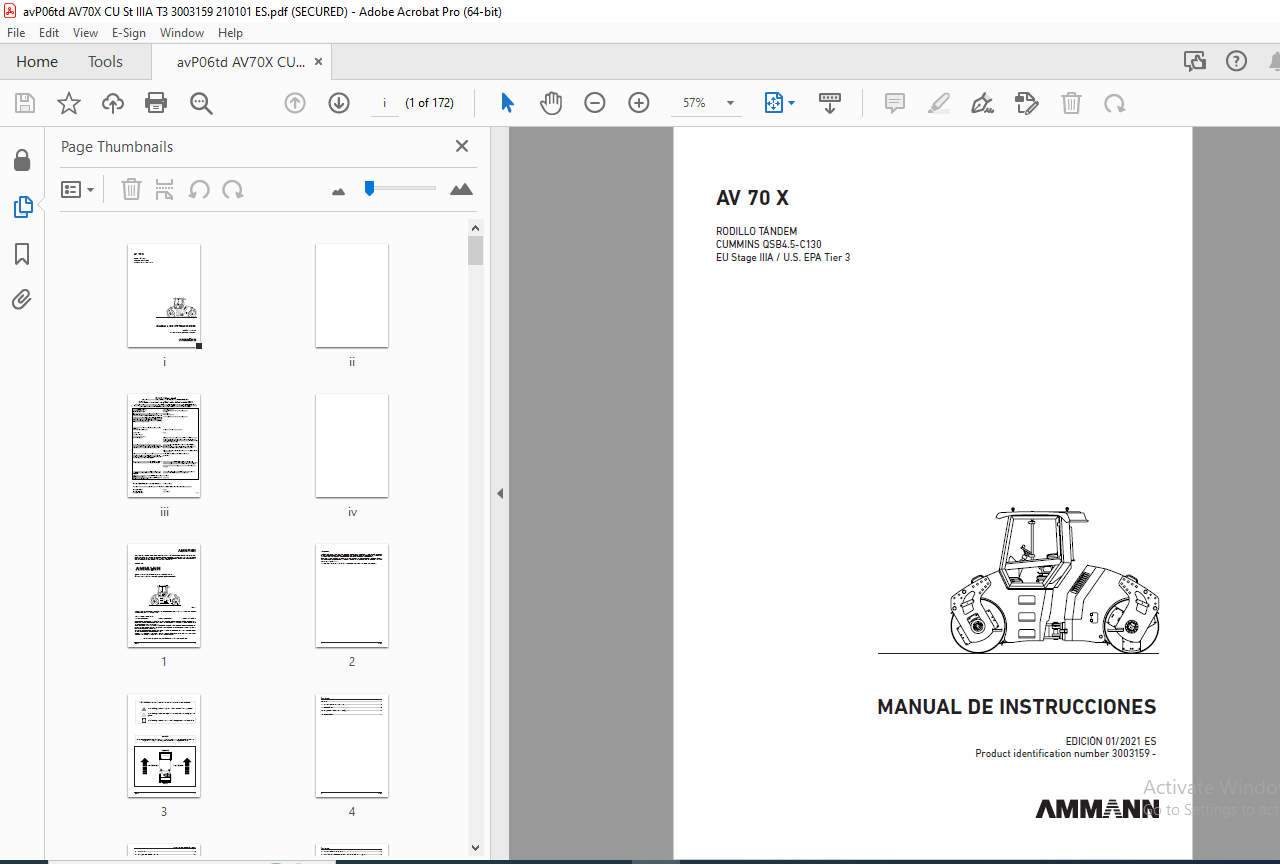
Task: Open the Edit menu
Action: pos(49,32)
